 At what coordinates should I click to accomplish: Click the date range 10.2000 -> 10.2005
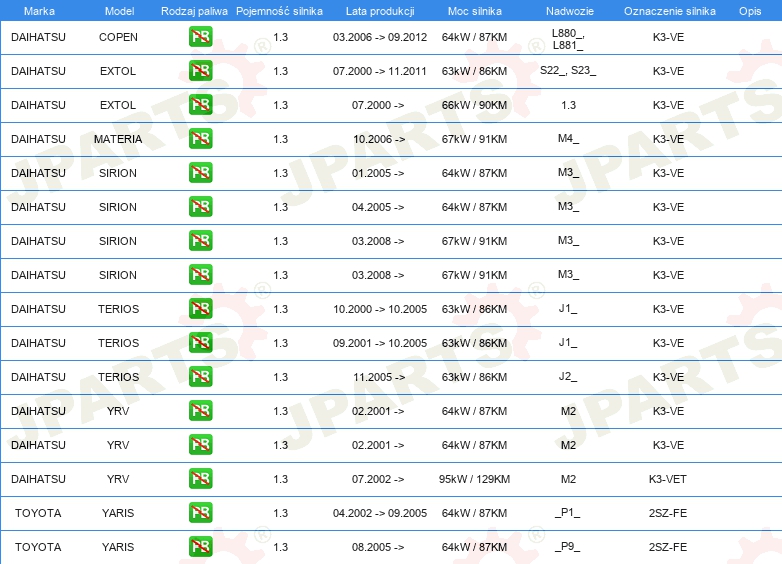(x=380, y=309)
